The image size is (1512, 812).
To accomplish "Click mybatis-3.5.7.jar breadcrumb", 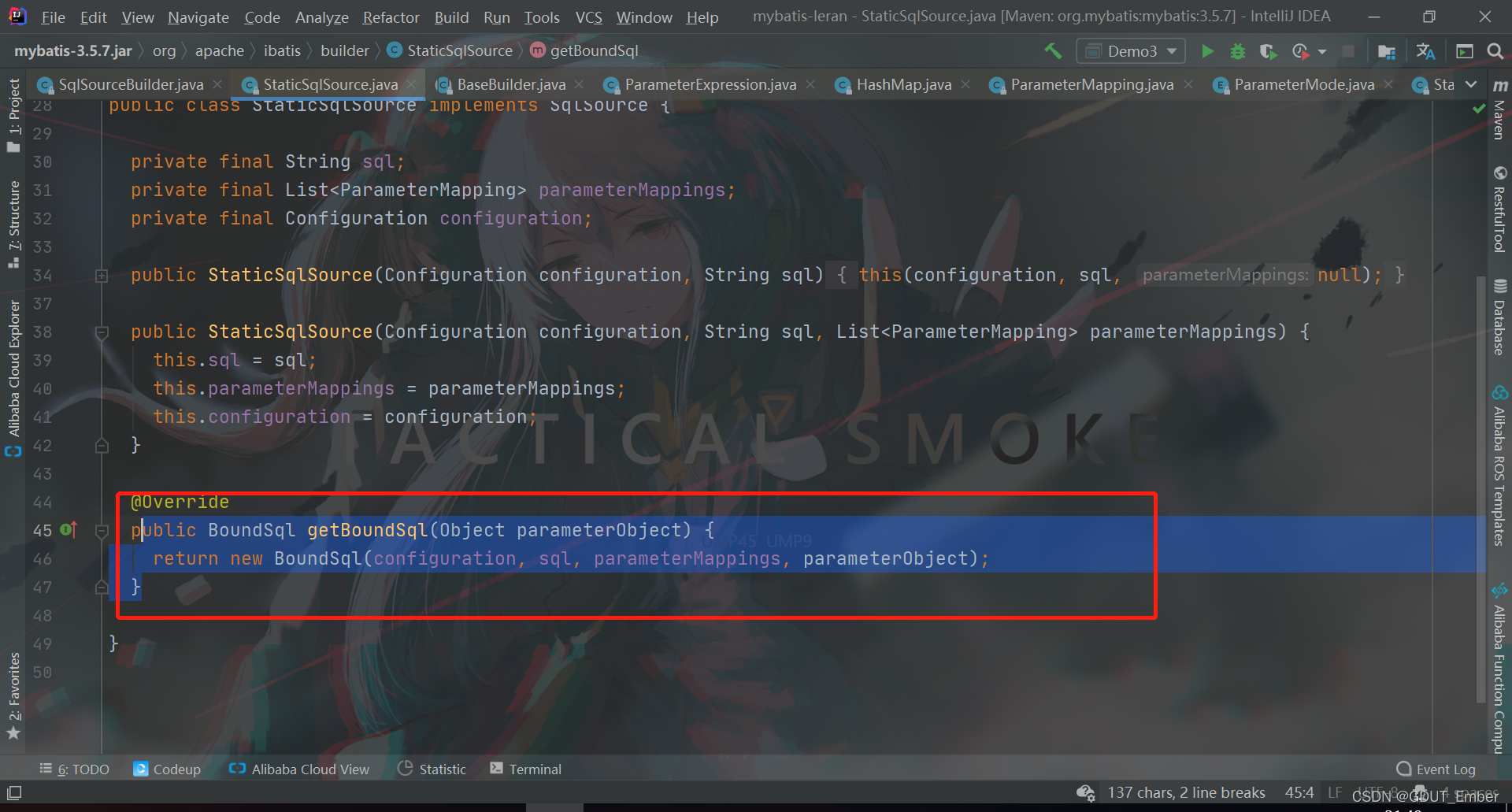I will (x=72, y=51).
